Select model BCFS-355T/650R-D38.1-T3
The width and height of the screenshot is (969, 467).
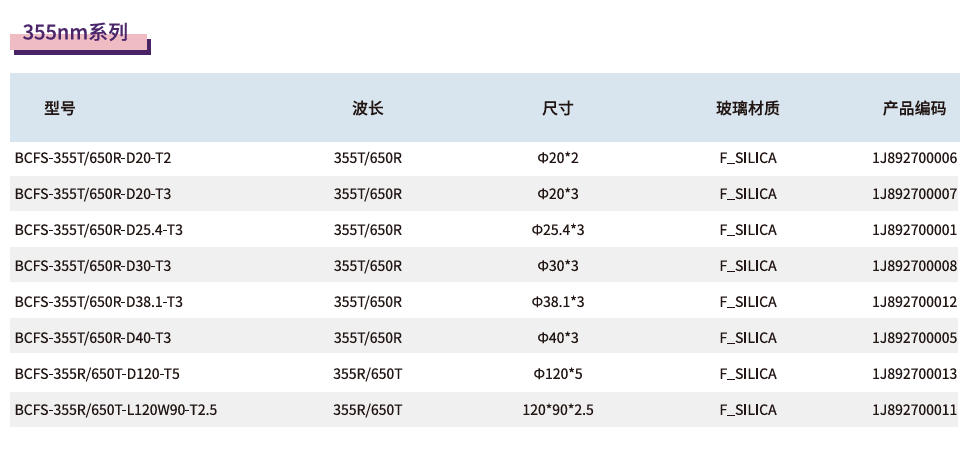[x=99, y=301]
